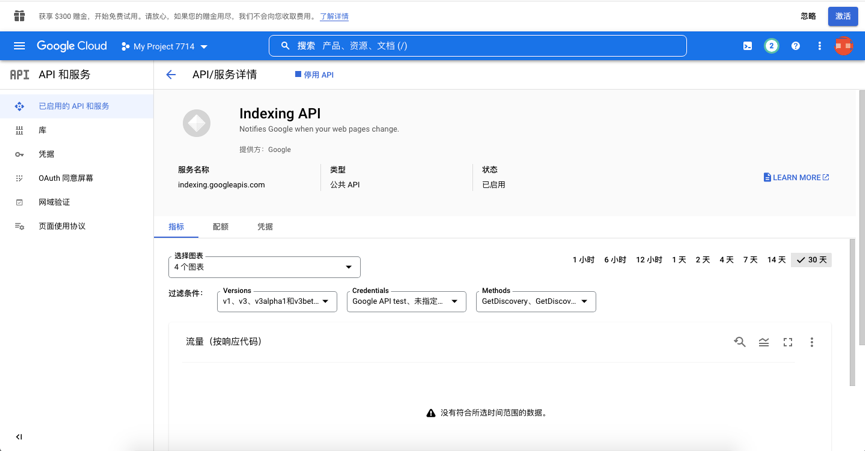
Task: Focus the search products and resources field
Action: (478, 46)
